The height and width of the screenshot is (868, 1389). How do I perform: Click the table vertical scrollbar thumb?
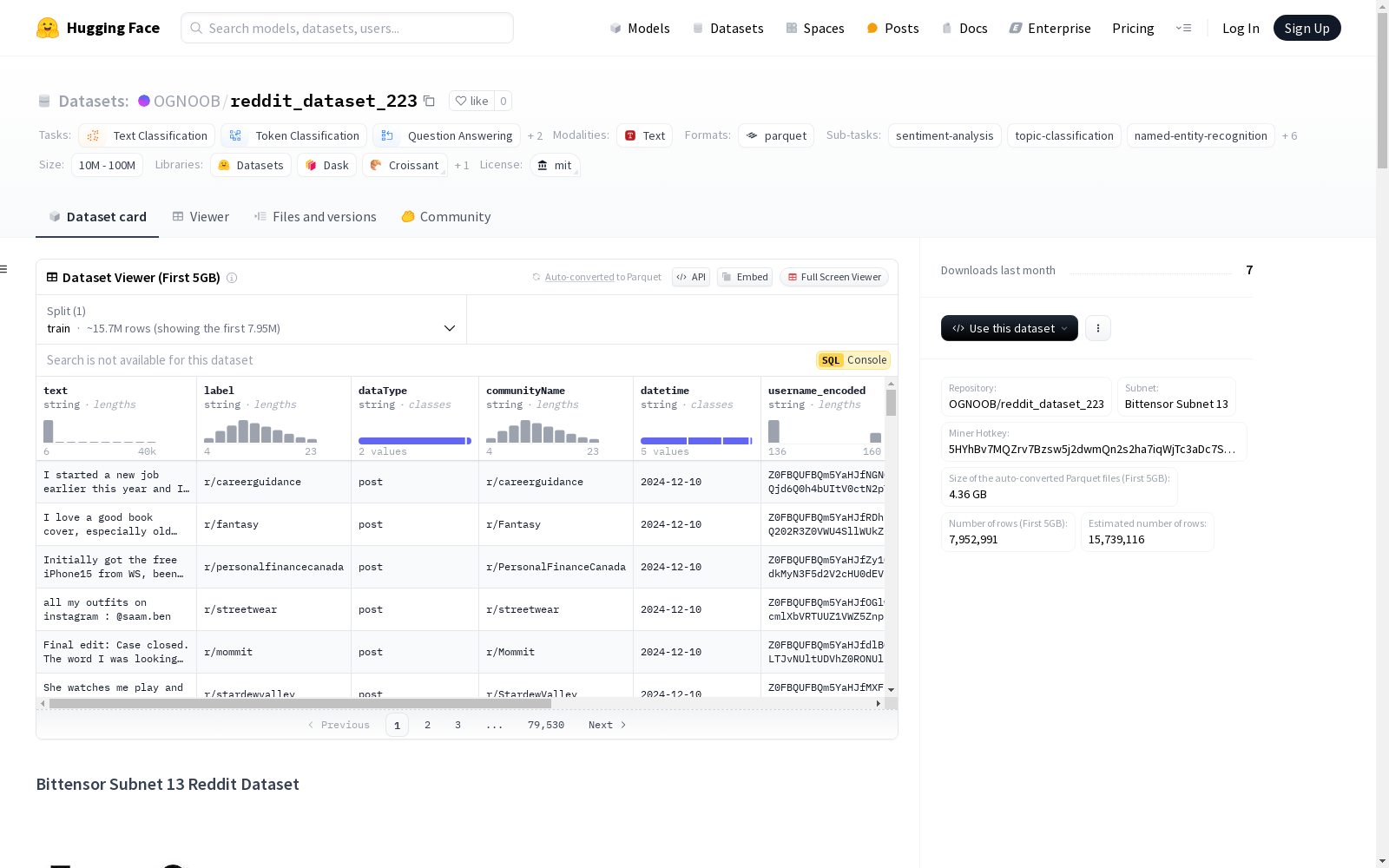point(891,403)
